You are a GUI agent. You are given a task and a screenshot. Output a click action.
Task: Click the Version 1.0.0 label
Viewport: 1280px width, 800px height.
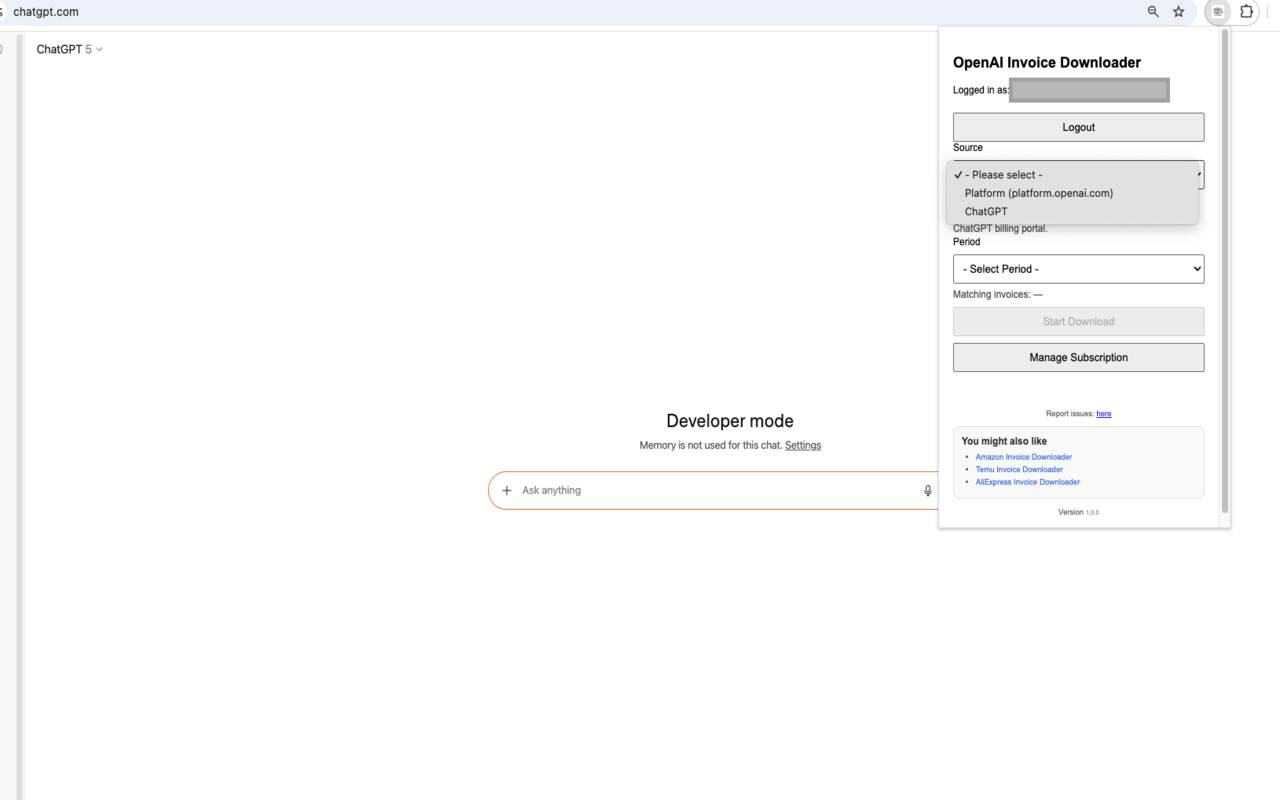[1078, 512]
